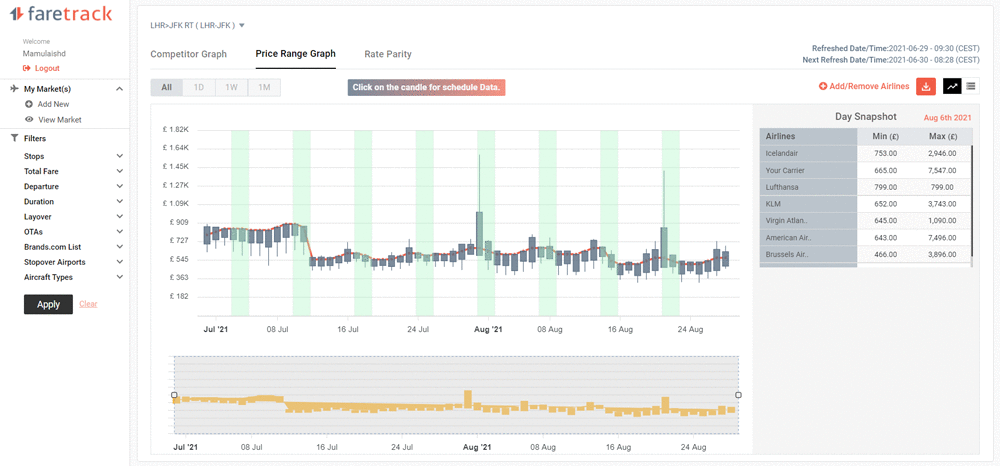Click the Max (£) column header
Viewport: 1000px width, 466px height.
click(x=944, y=136)
